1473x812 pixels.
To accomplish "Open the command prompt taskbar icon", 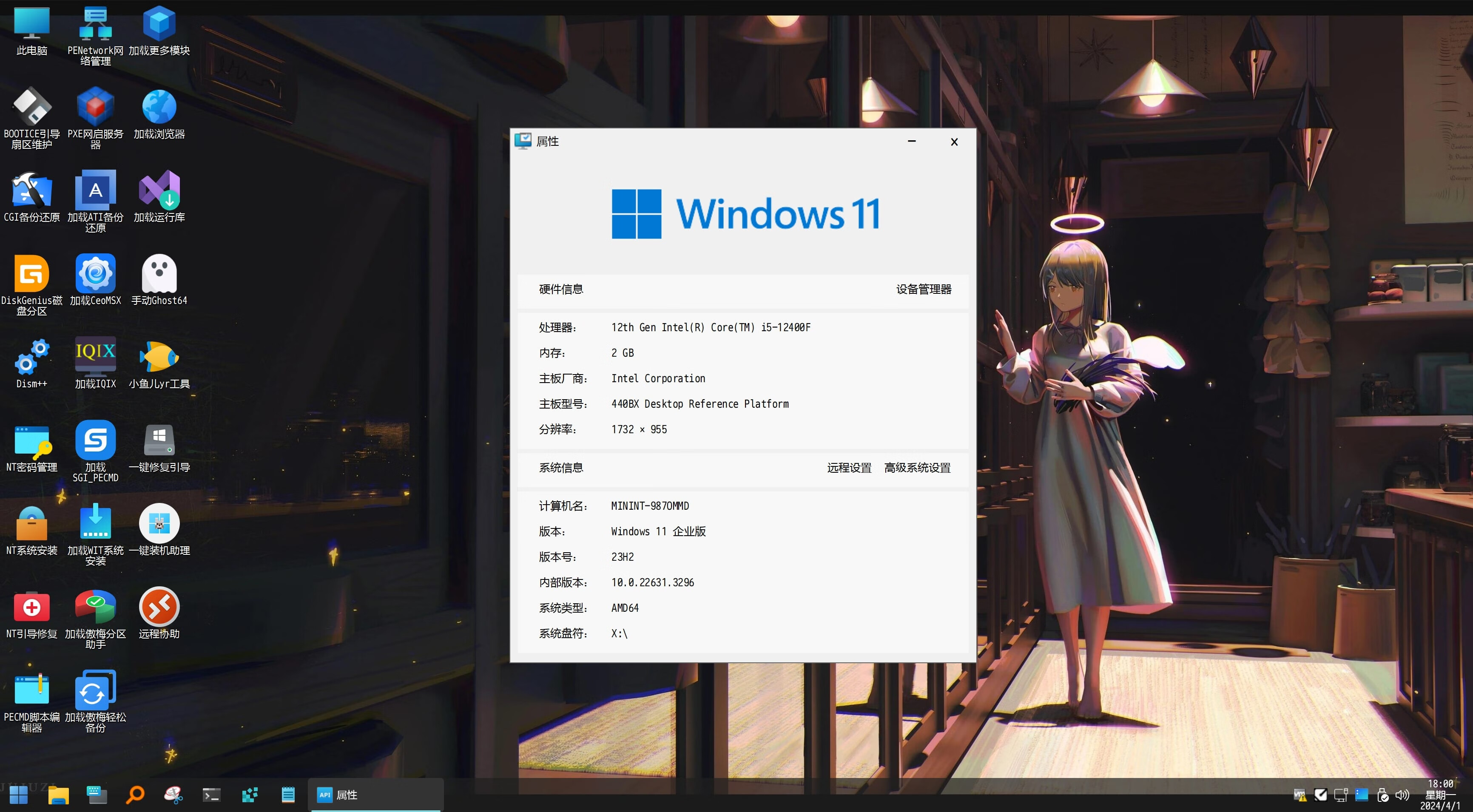I will point(212,795).
